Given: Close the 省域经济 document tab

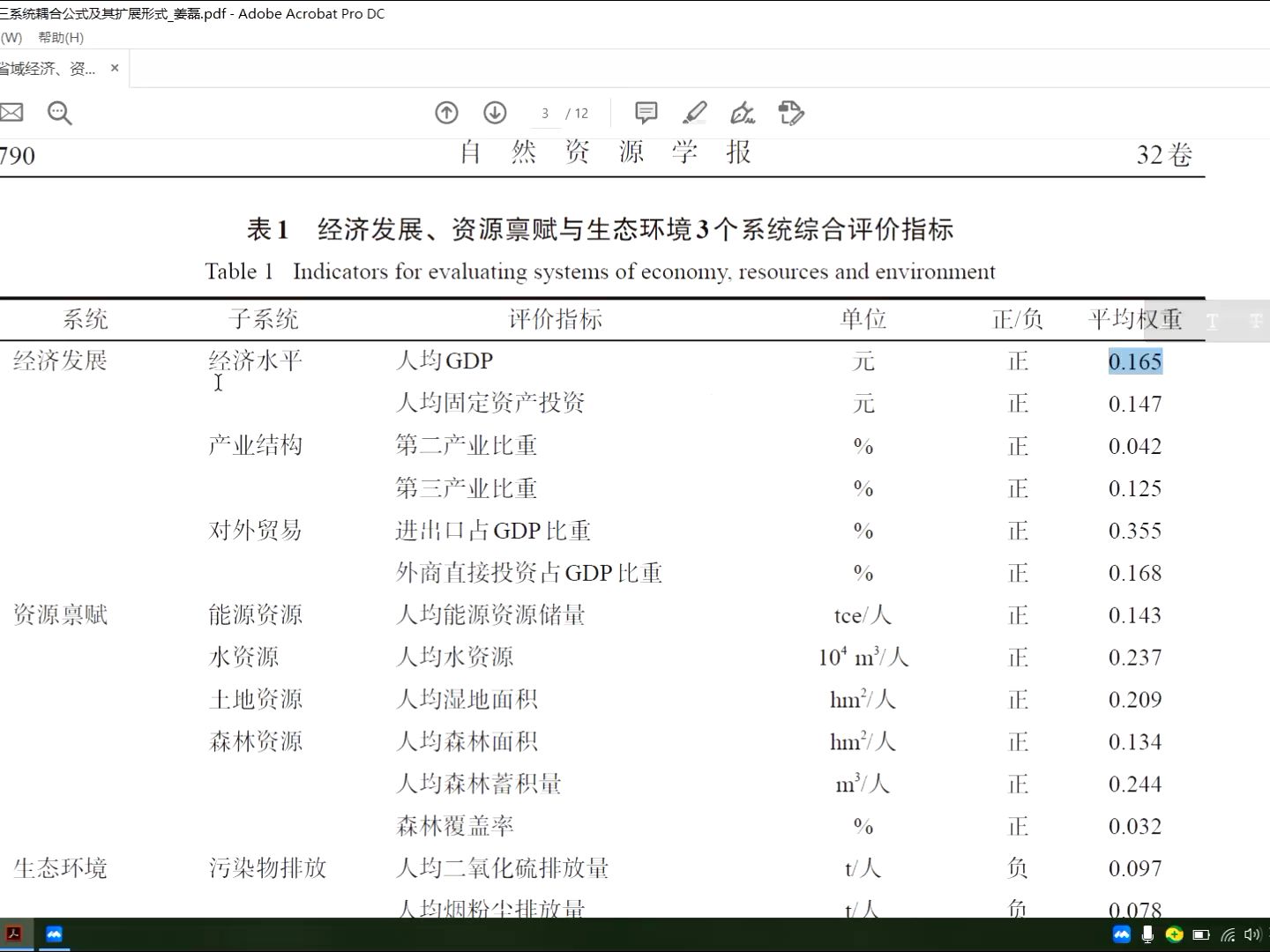Looking at the screenshot, I should coord(115,68).
